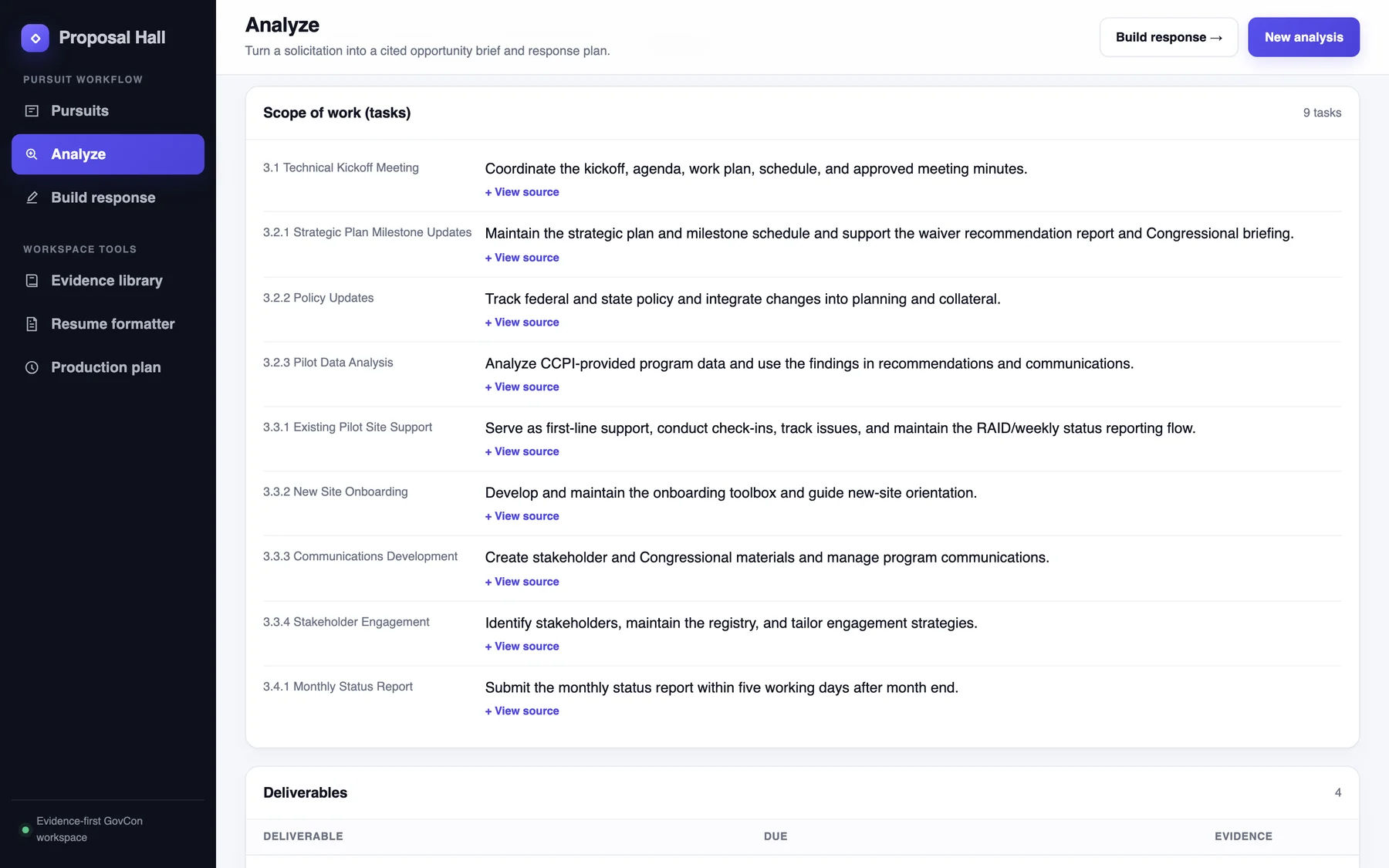Click the '3.3.2 New Site Onboarding' label
This screenshot has height=868, width=1389.
(x=336, y=491)
